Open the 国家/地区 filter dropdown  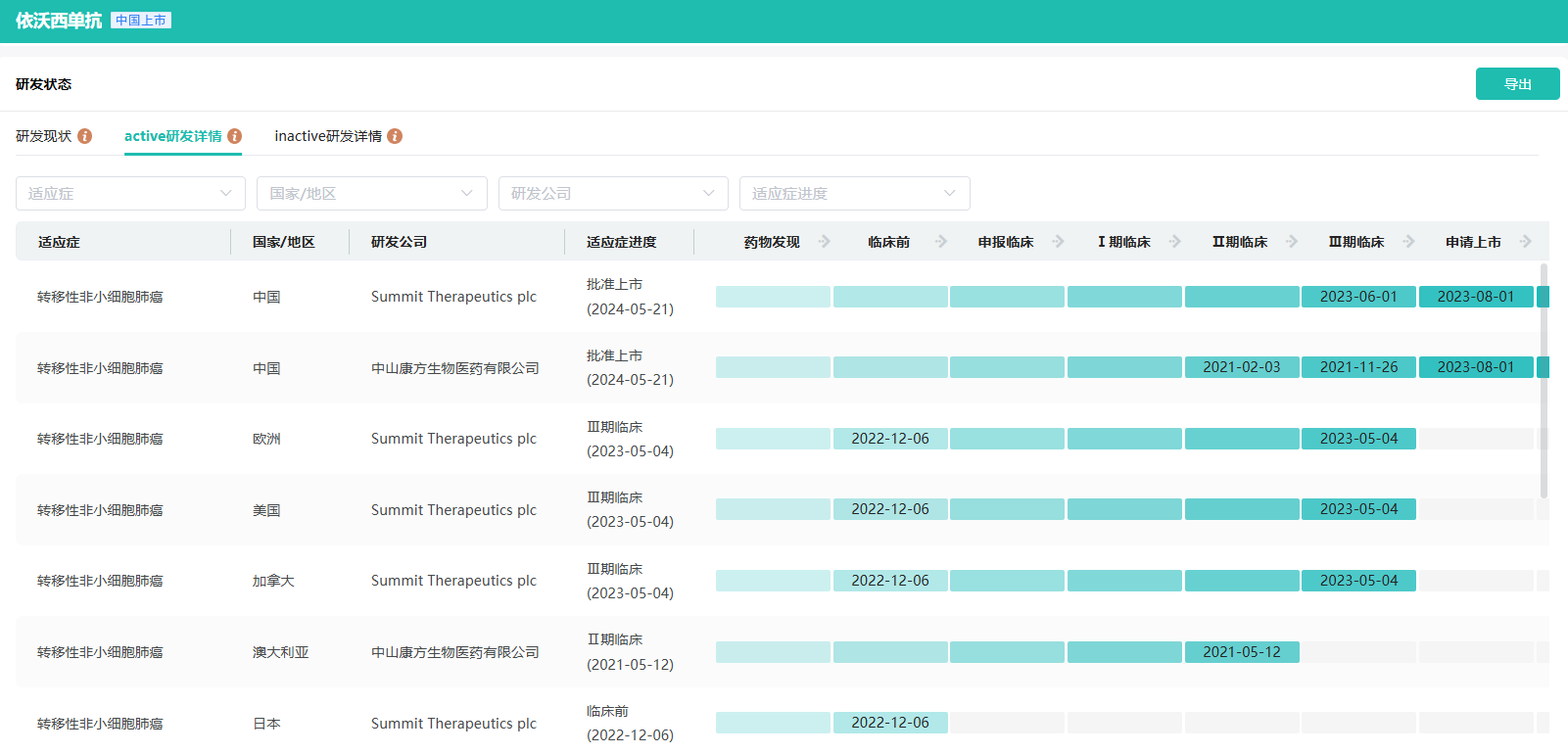[371, 194]
